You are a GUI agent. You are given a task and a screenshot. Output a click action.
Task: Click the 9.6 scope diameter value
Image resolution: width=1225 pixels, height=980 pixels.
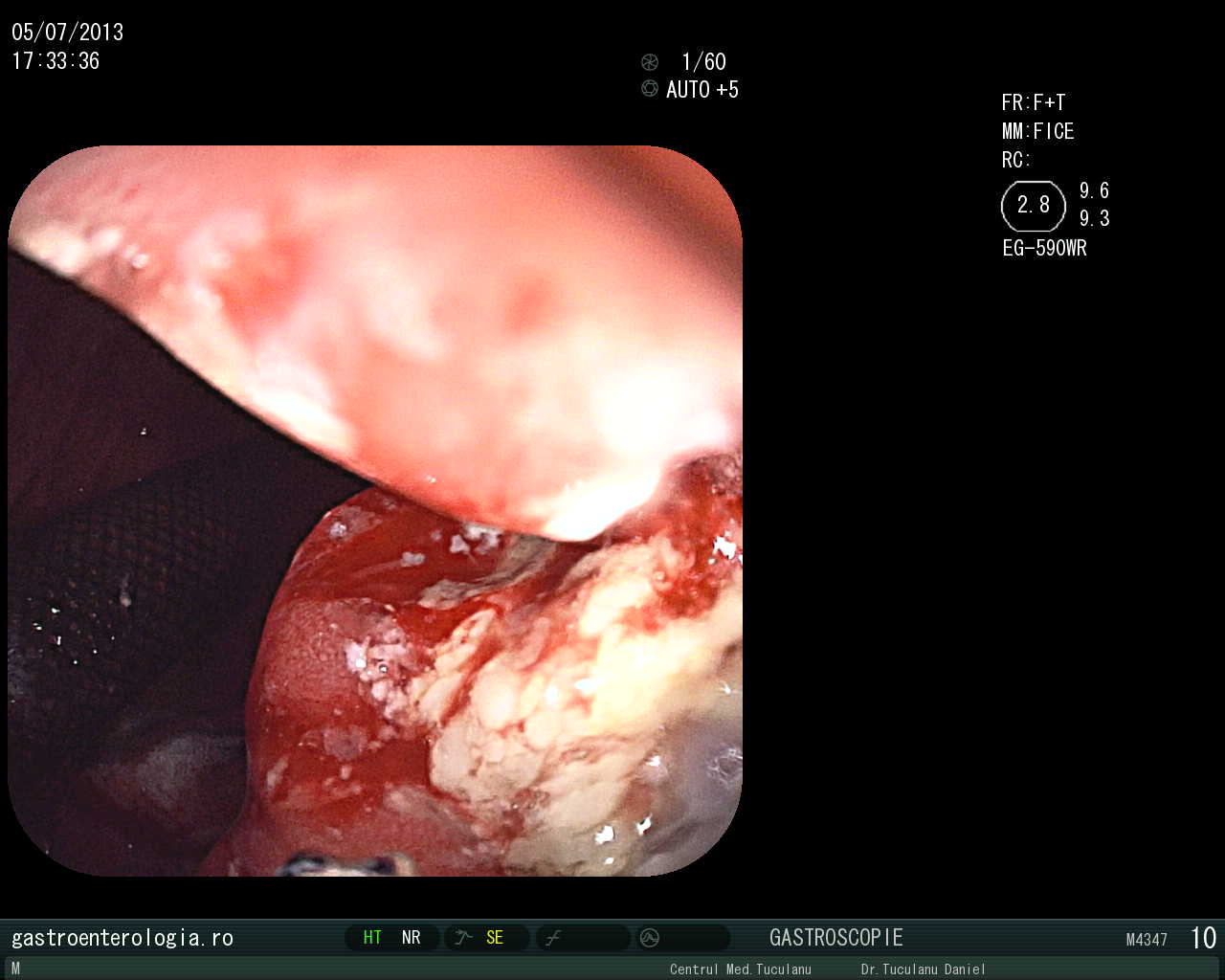[1095, 190]
